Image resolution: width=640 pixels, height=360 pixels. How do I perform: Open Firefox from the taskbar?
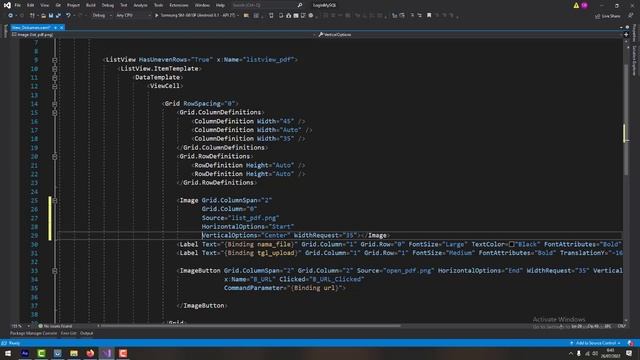(x=90, y=353)
